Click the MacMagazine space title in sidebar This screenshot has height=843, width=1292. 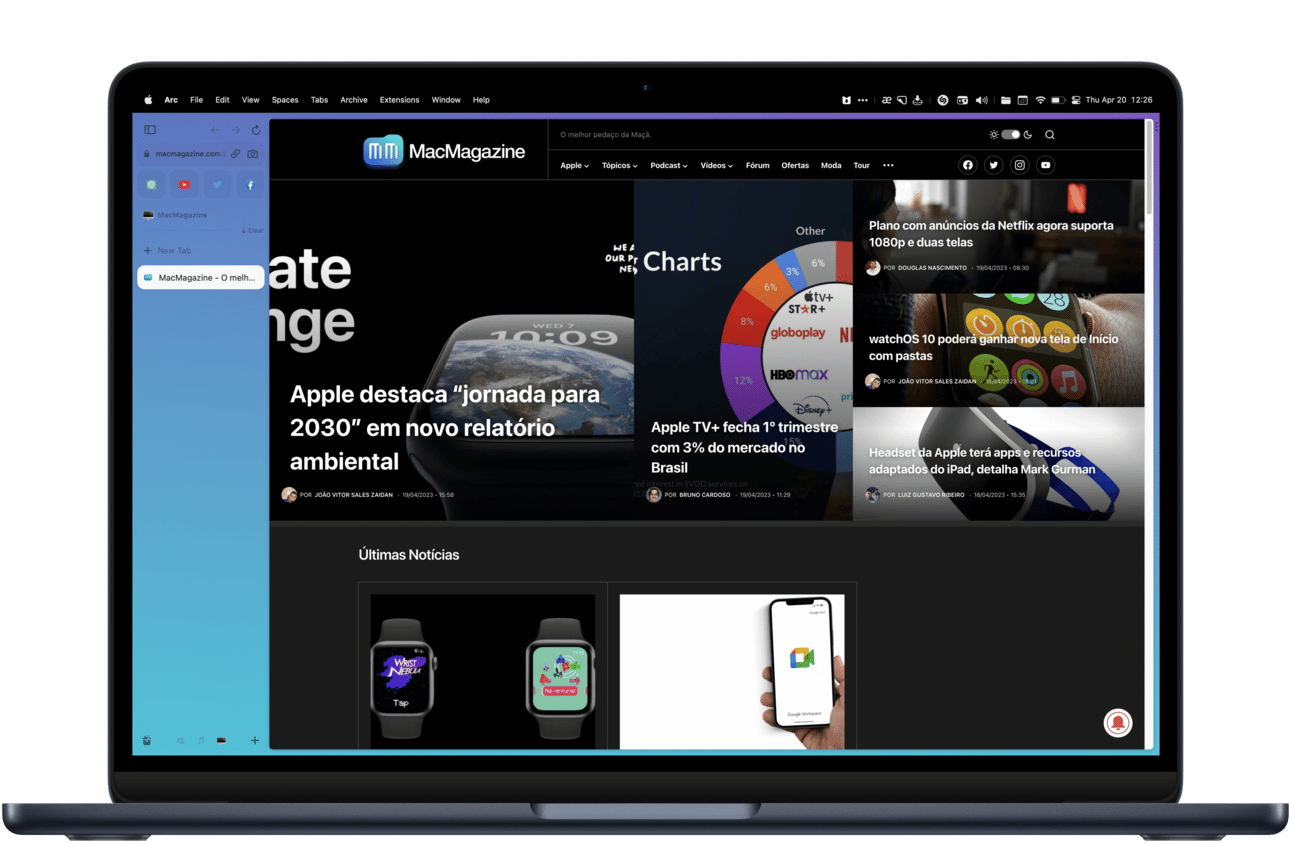(182, 215)
